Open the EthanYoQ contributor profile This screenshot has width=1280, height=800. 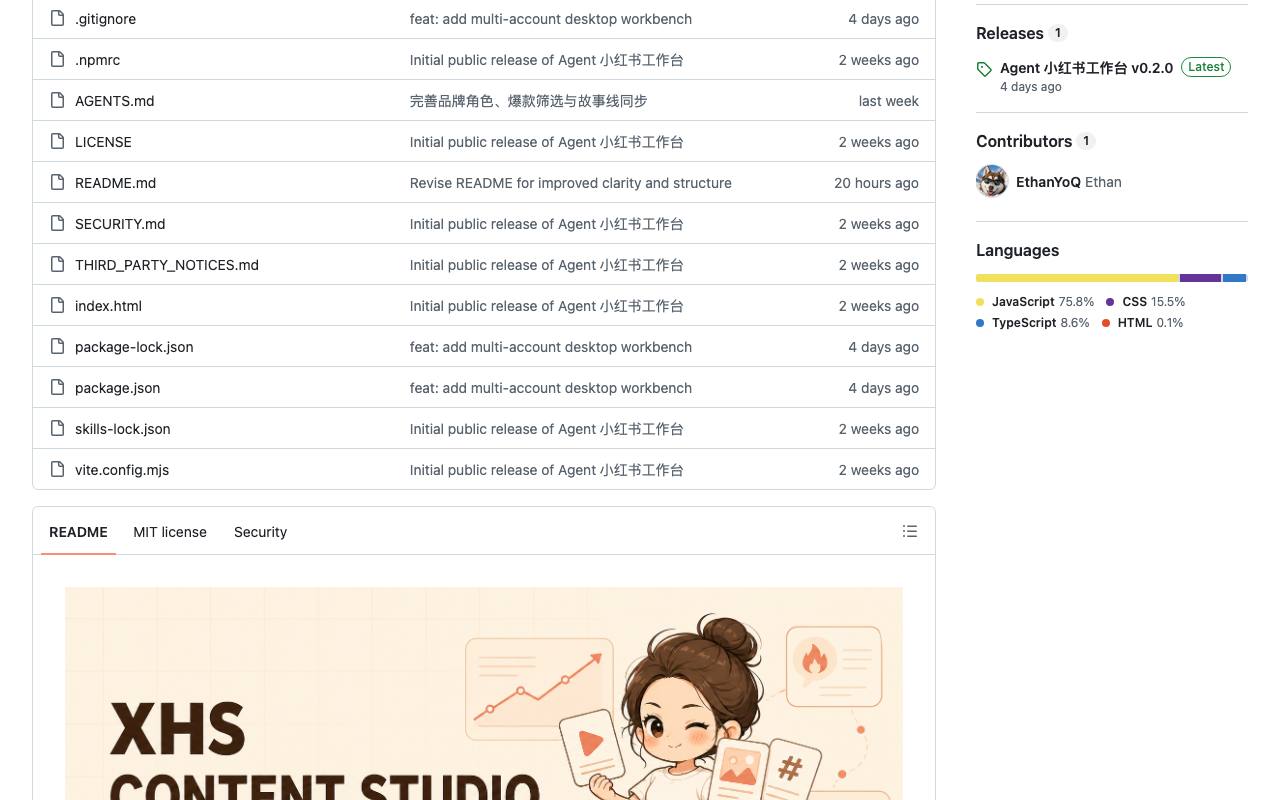1048,182
